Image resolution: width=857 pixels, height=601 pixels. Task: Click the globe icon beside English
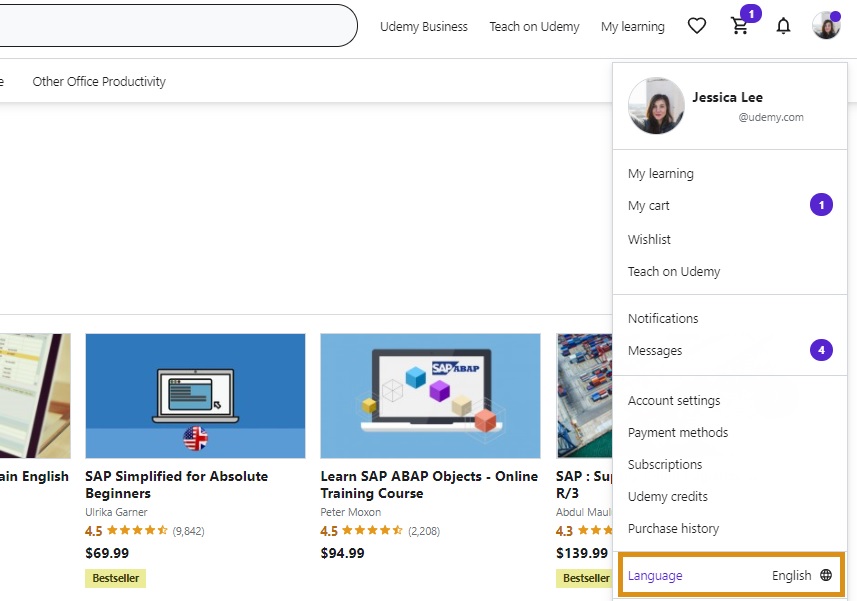point(826,575)
